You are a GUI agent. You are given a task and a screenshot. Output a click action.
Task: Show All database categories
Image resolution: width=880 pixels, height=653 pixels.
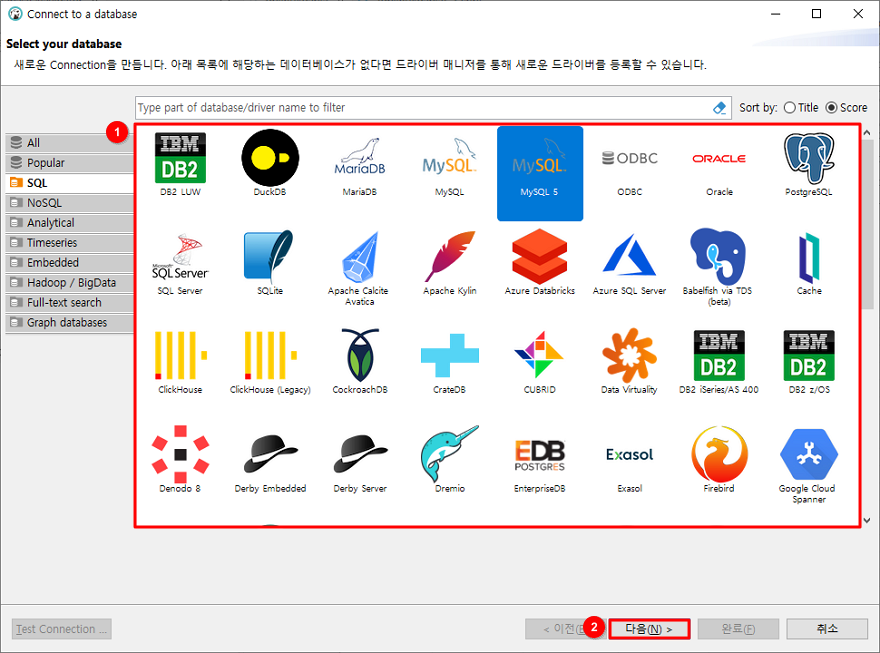tap(70, 143)
